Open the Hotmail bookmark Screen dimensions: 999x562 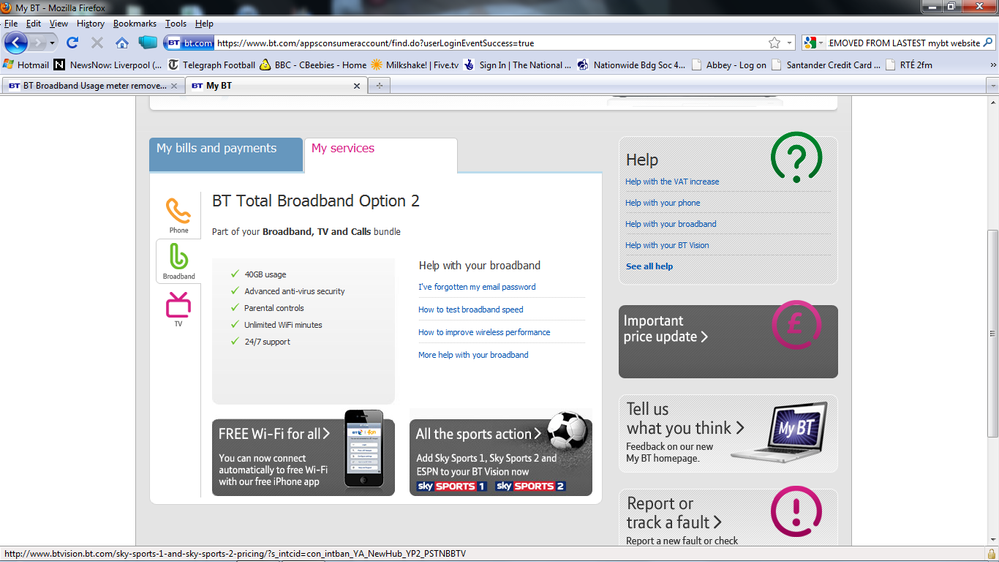pos(26,65)
